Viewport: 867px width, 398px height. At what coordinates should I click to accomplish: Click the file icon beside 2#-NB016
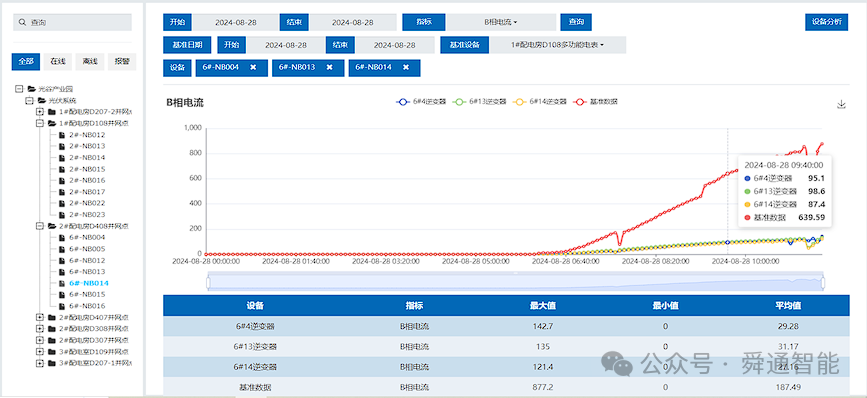(62, 180)
